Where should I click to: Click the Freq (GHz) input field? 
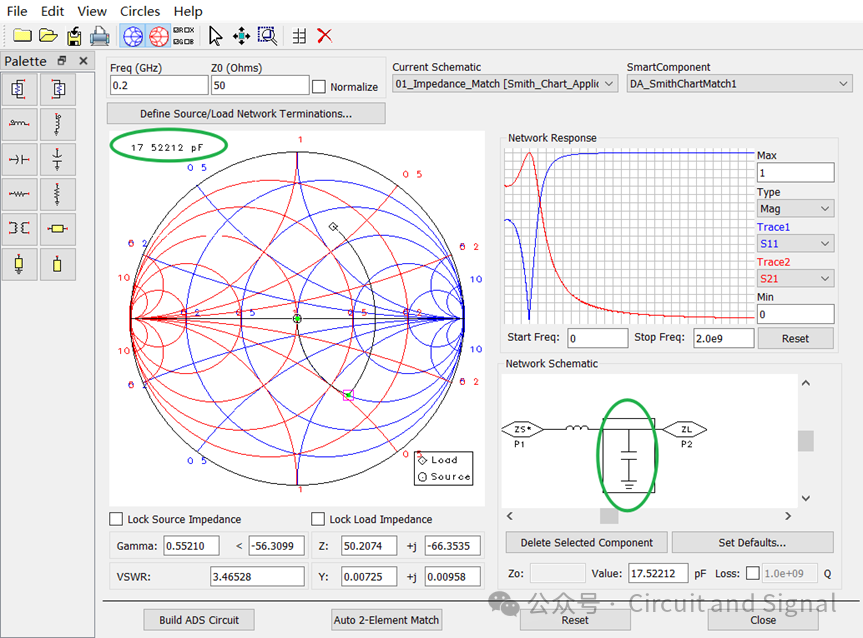pyautogui.click(x=159, y=85)
